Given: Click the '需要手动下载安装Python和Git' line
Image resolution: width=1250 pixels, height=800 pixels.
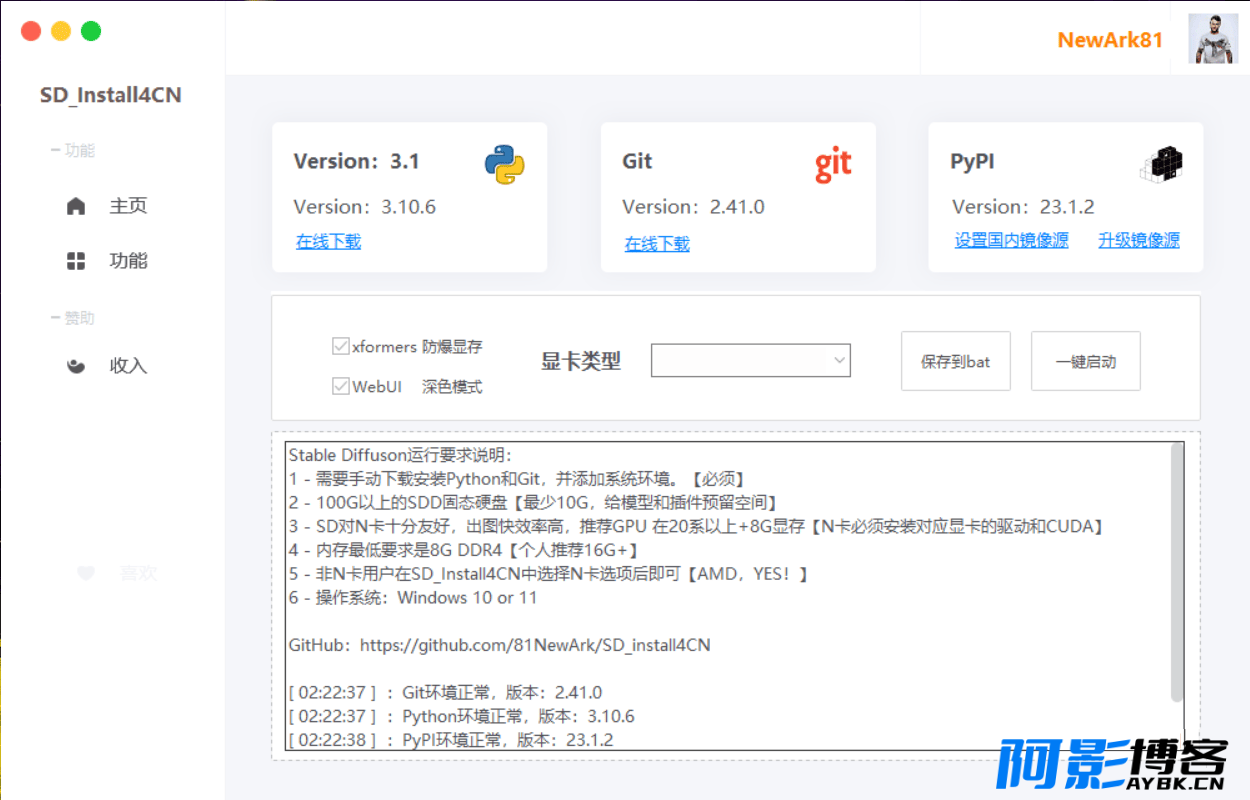Looking at the screenshot, I should (x=517, y=479).
